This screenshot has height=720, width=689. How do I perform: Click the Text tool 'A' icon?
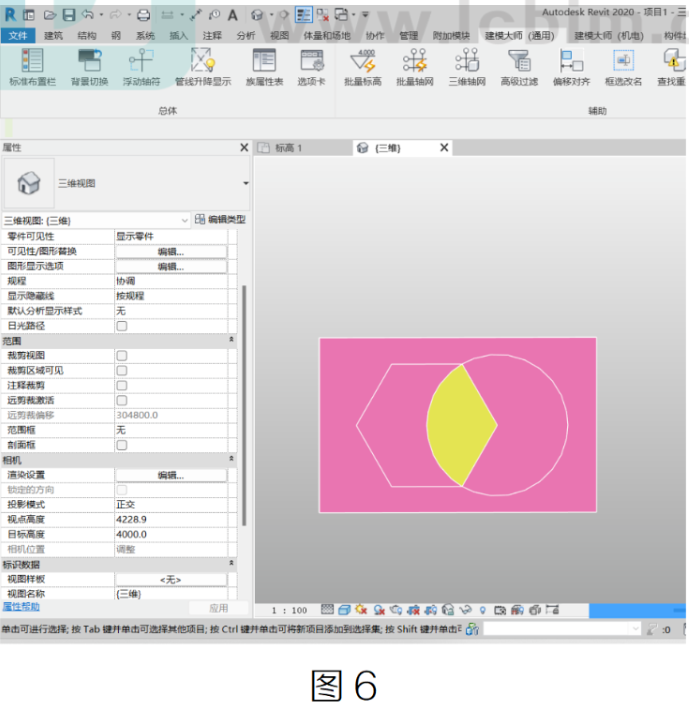[x=232, y=15]
